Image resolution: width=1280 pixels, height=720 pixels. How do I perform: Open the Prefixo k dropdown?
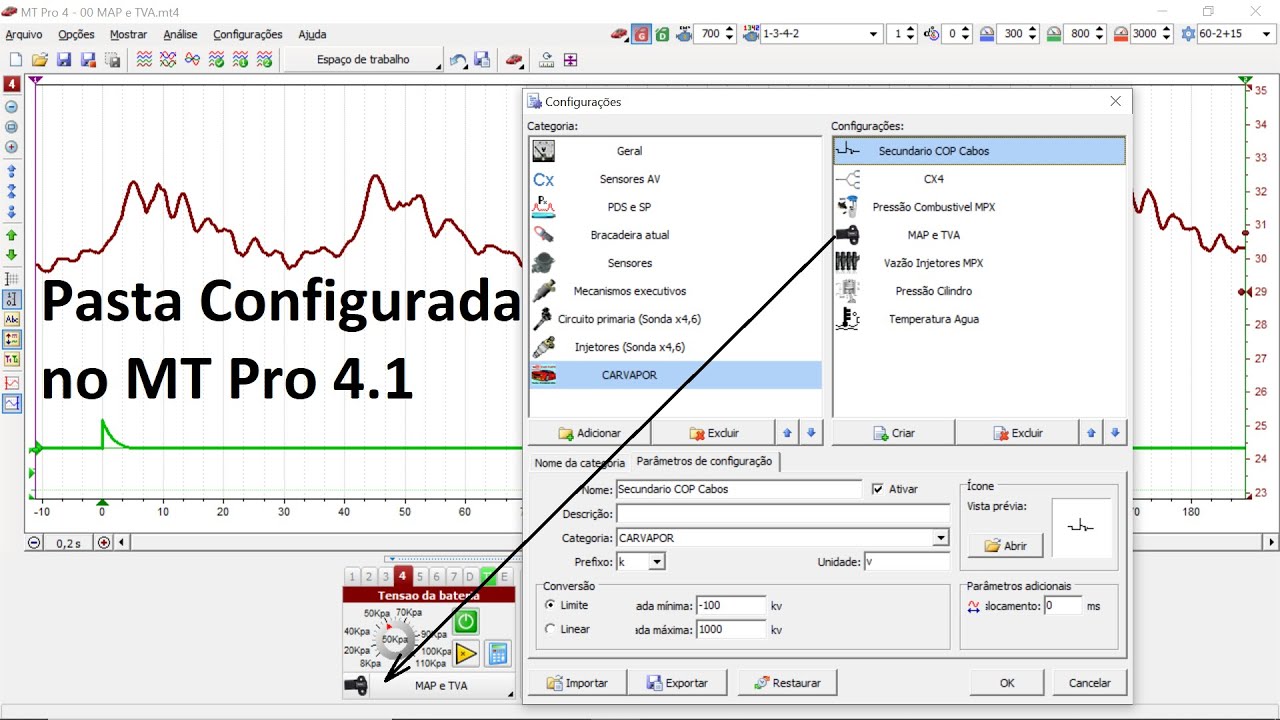[x=656, y=562]
